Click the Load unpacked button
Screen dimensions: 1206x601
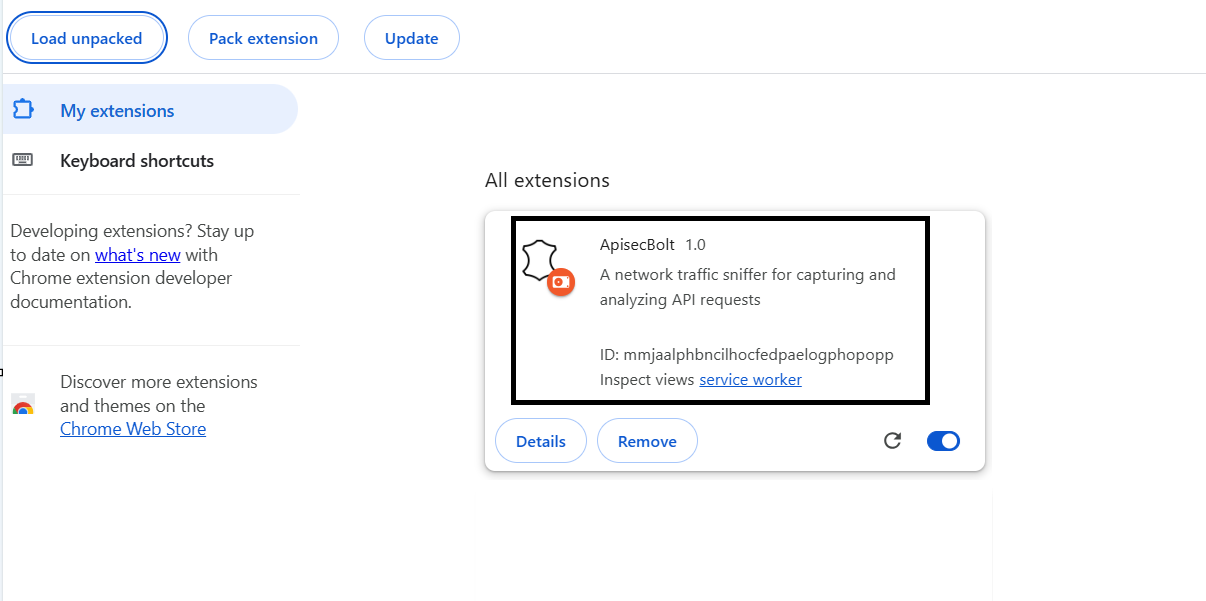(x=86, y=39)
